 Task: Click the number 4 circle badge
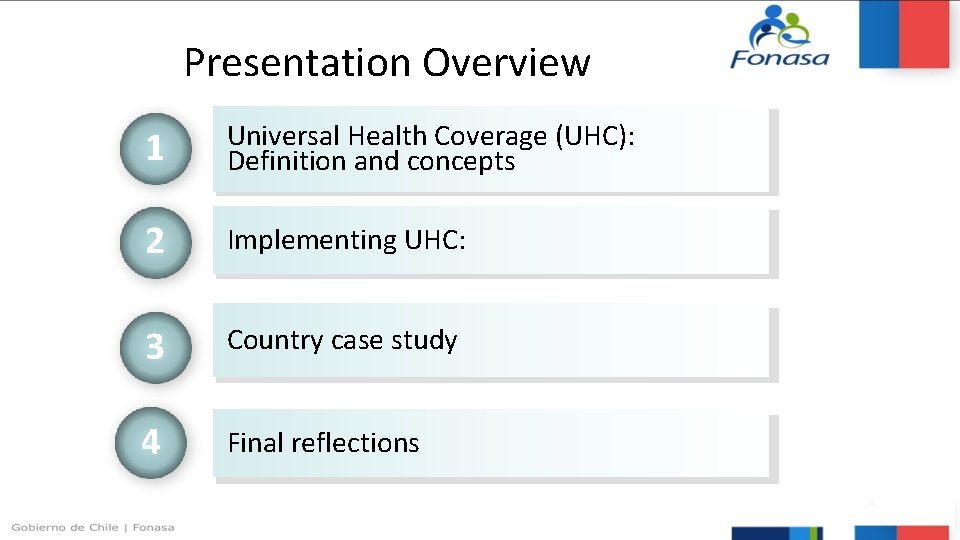click(151, 441)
